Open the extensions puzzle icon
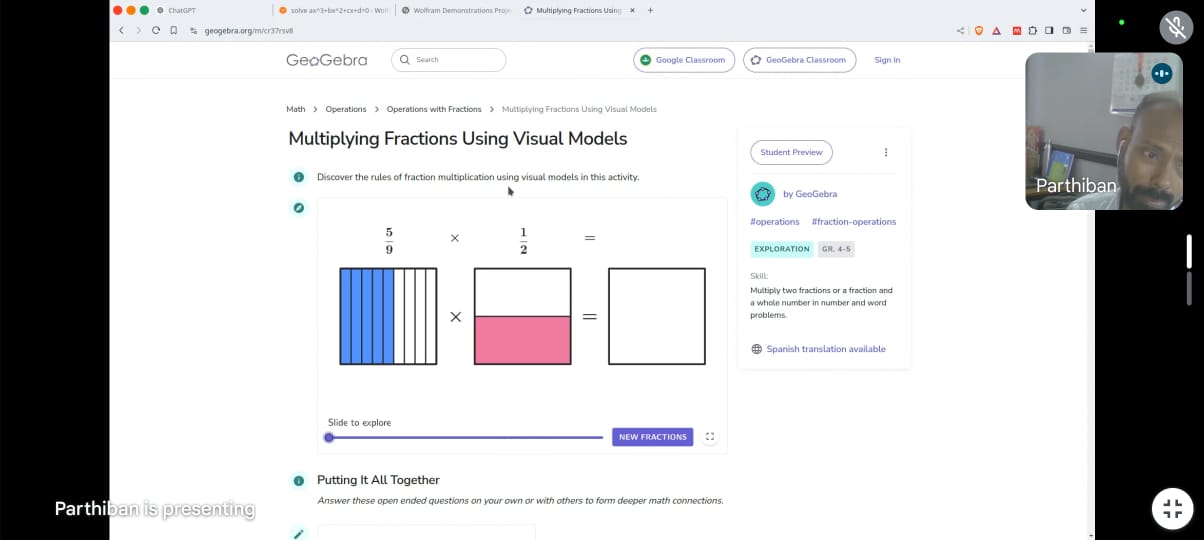 point(1032,30)
